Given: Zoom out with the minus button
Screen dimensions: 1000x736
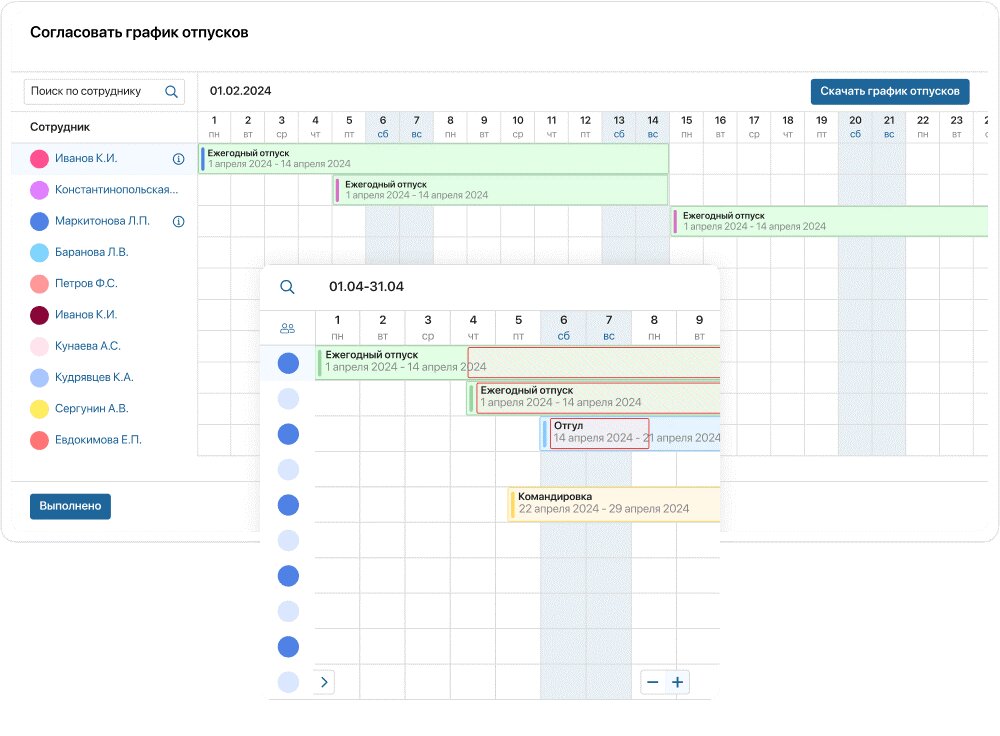Looking at the screenshot, I should [652, 682].
